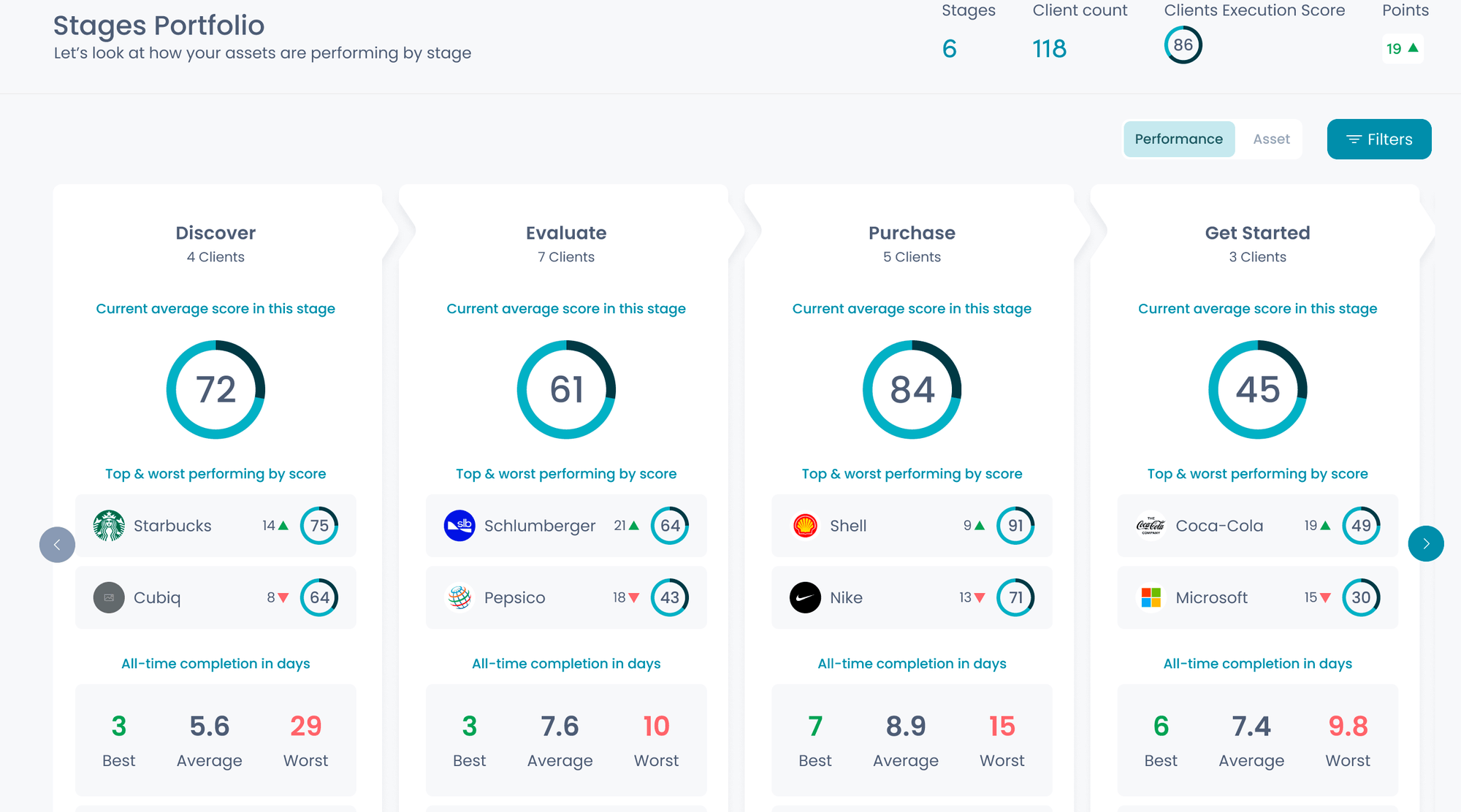Expand next stages with the right arrow

click(1426, 543)
